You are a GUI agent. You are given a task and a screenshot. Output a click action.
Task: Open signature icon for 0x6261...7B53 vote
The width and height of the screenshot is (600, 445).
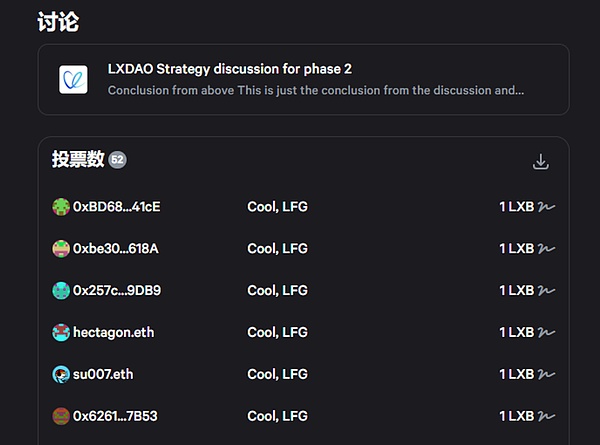tap(547, 416)
